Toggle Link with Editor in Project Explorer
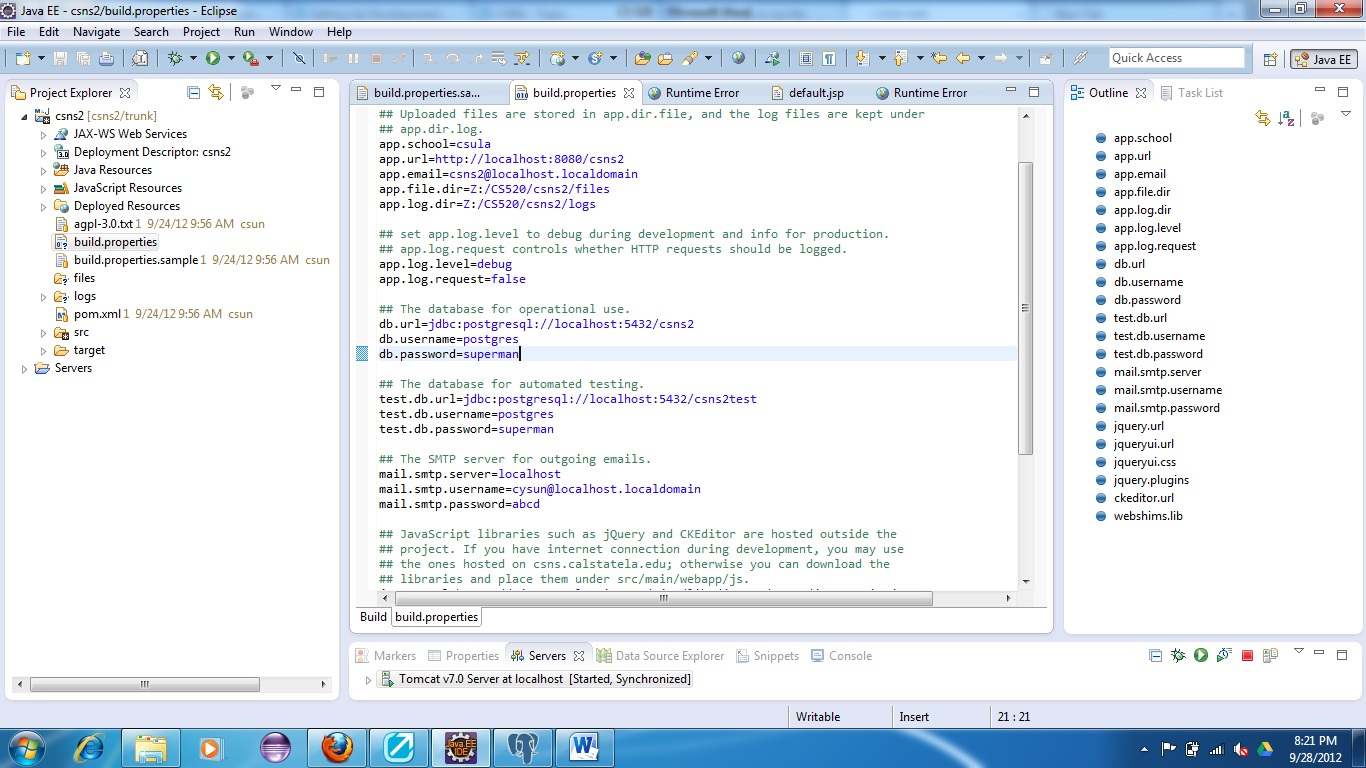 click(216, 93)
